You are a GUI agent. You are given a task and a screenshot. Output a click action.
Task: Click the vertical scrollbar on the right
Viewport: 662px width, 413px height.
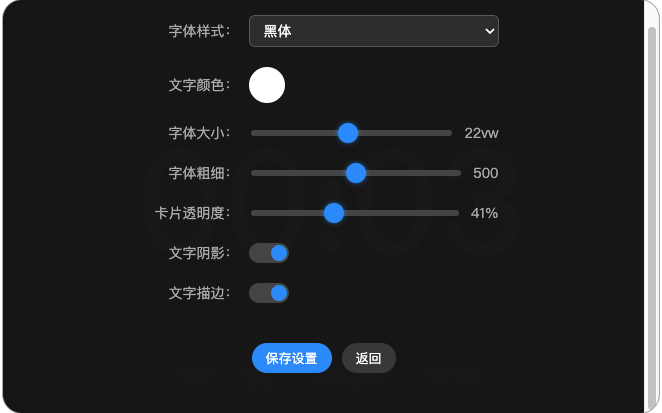651,200
